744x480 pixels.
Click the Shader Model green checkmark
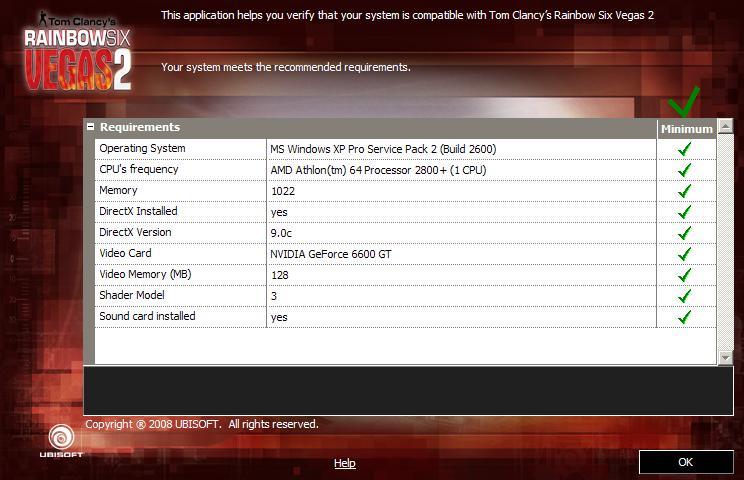coord(684,295)
